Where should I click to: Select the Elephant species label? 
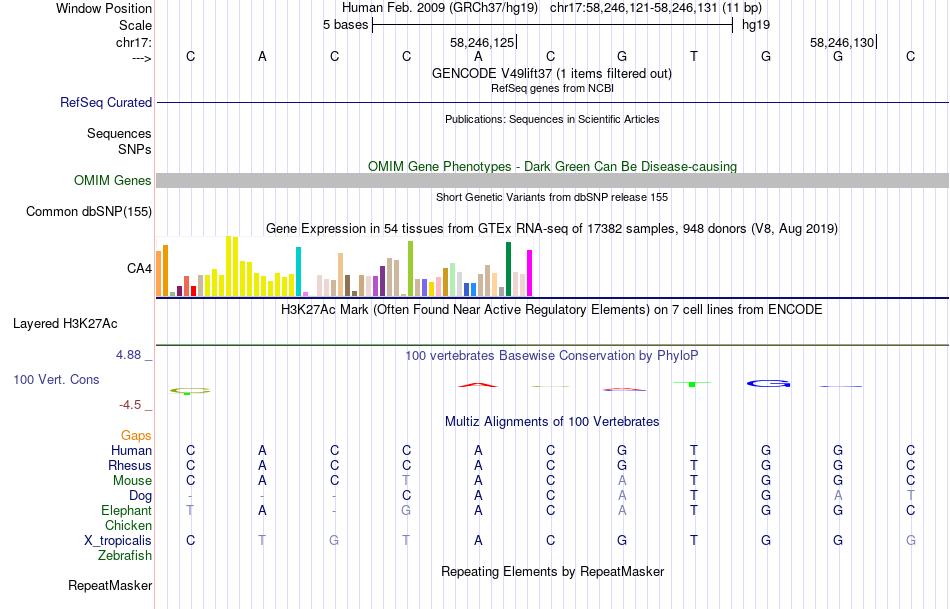tap(126, 510)
